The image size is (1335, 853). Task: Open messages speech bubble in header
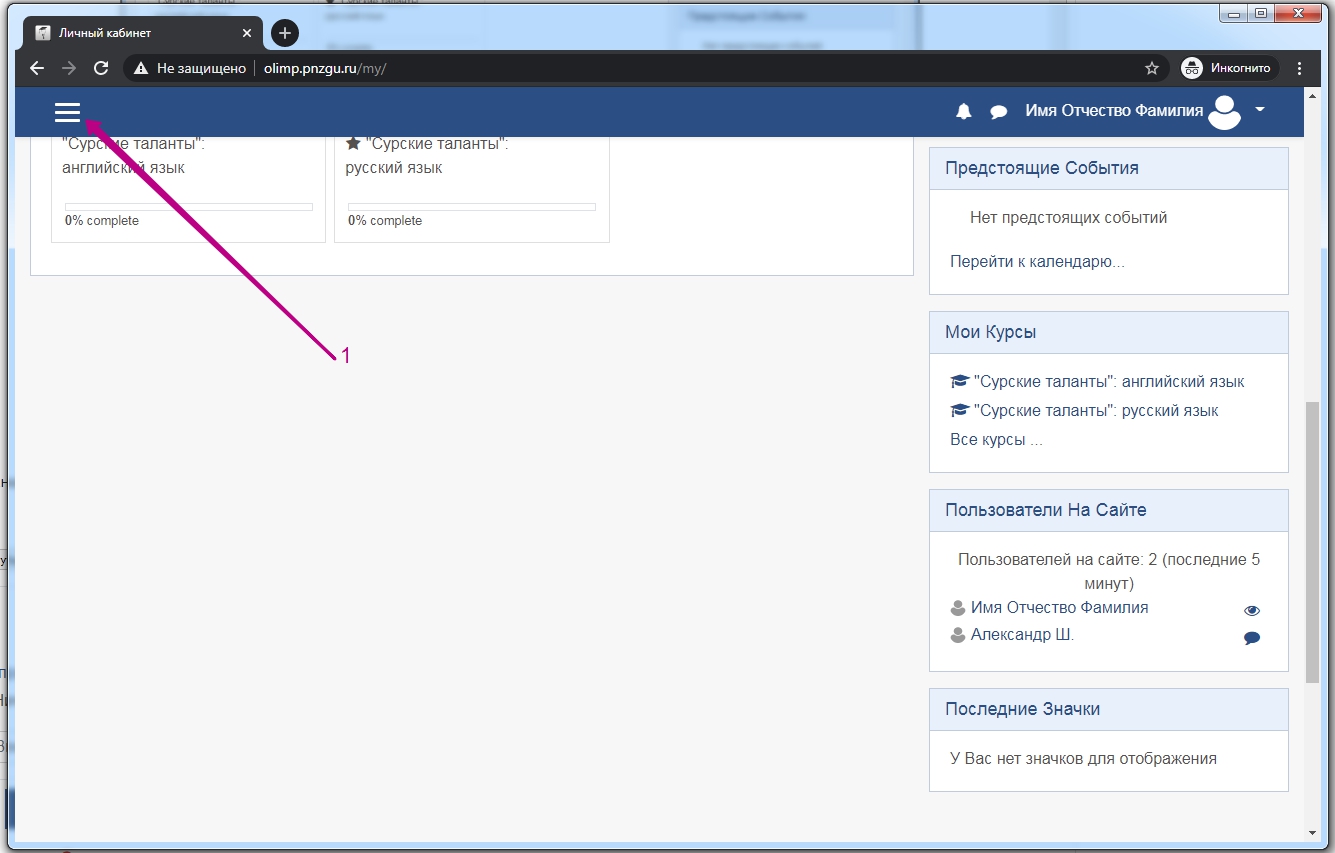tap(998, 112)
